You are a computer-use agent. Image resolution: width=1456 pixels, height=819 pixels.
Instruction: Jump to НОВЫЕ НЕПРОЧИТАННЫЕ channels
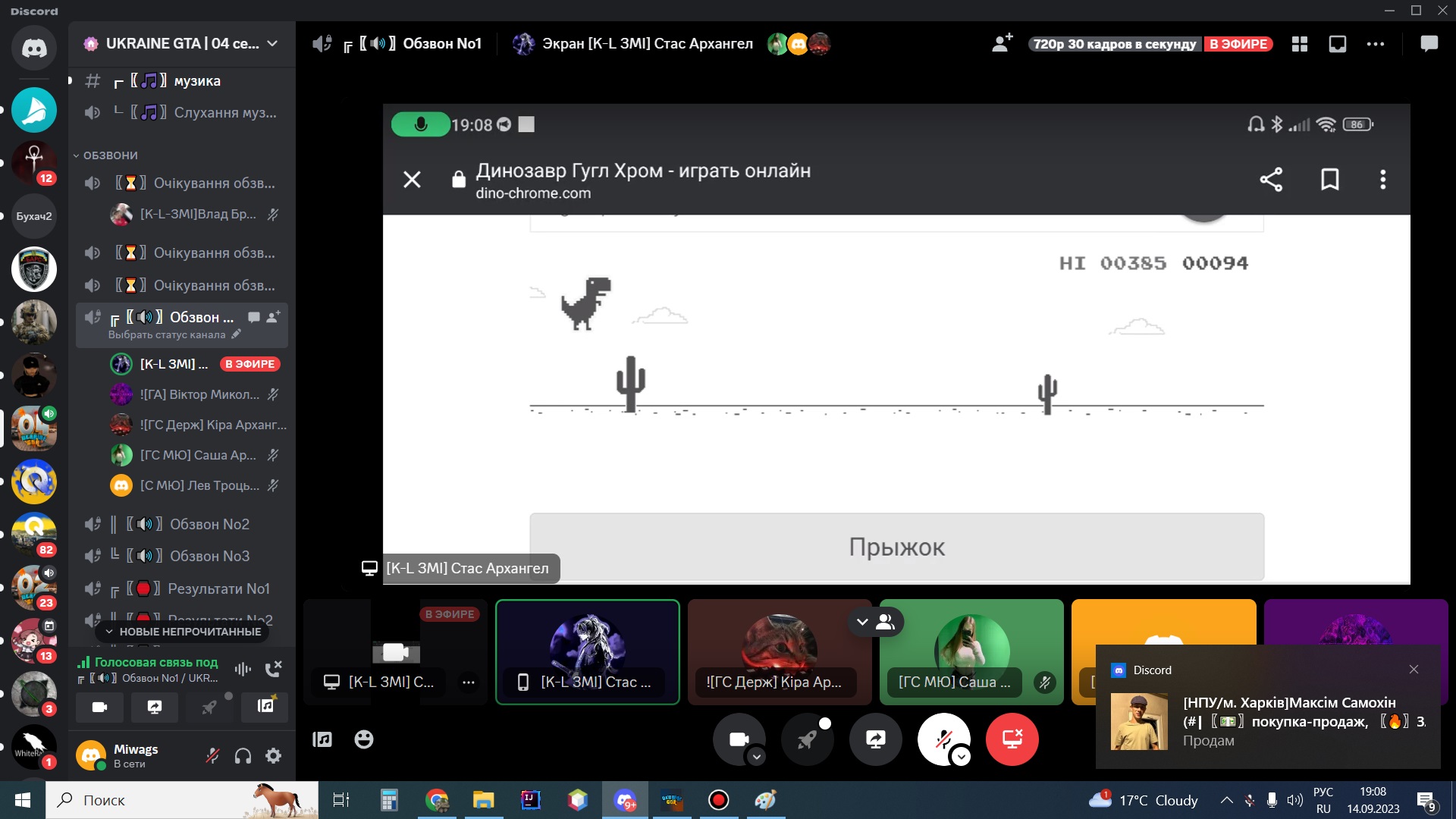tap(183, 632)
